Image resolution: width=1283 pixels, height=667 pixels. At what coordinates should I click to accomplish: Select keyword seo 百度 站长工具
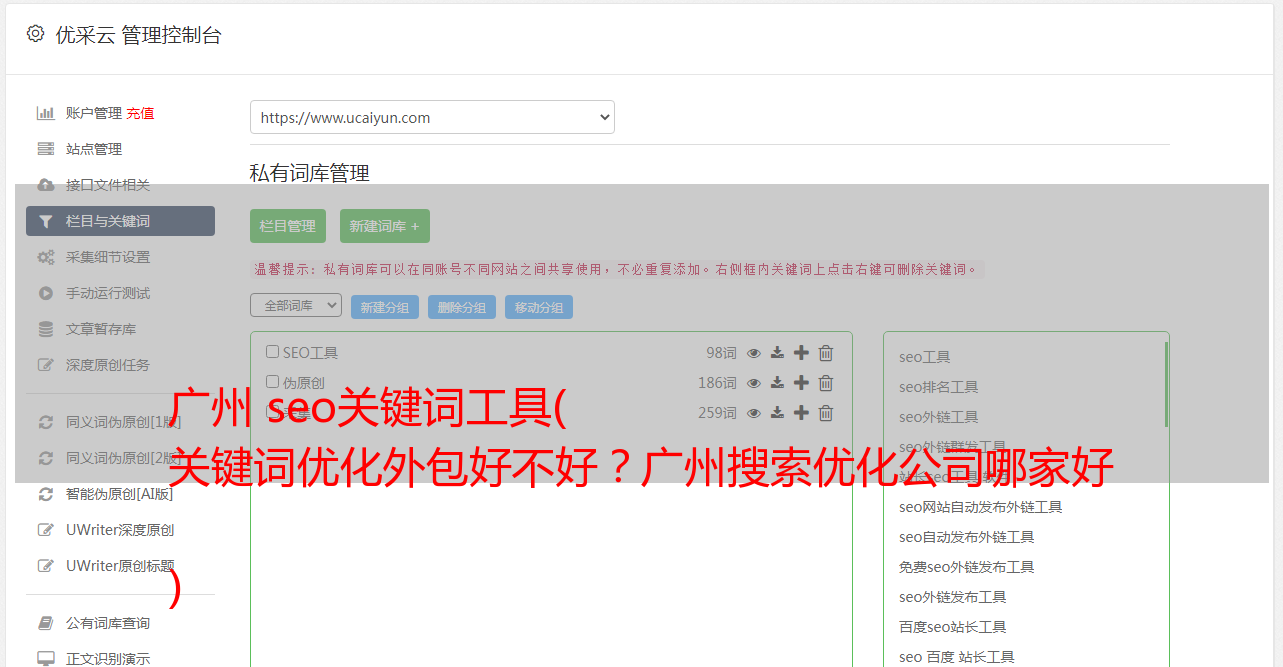point(957,657)
